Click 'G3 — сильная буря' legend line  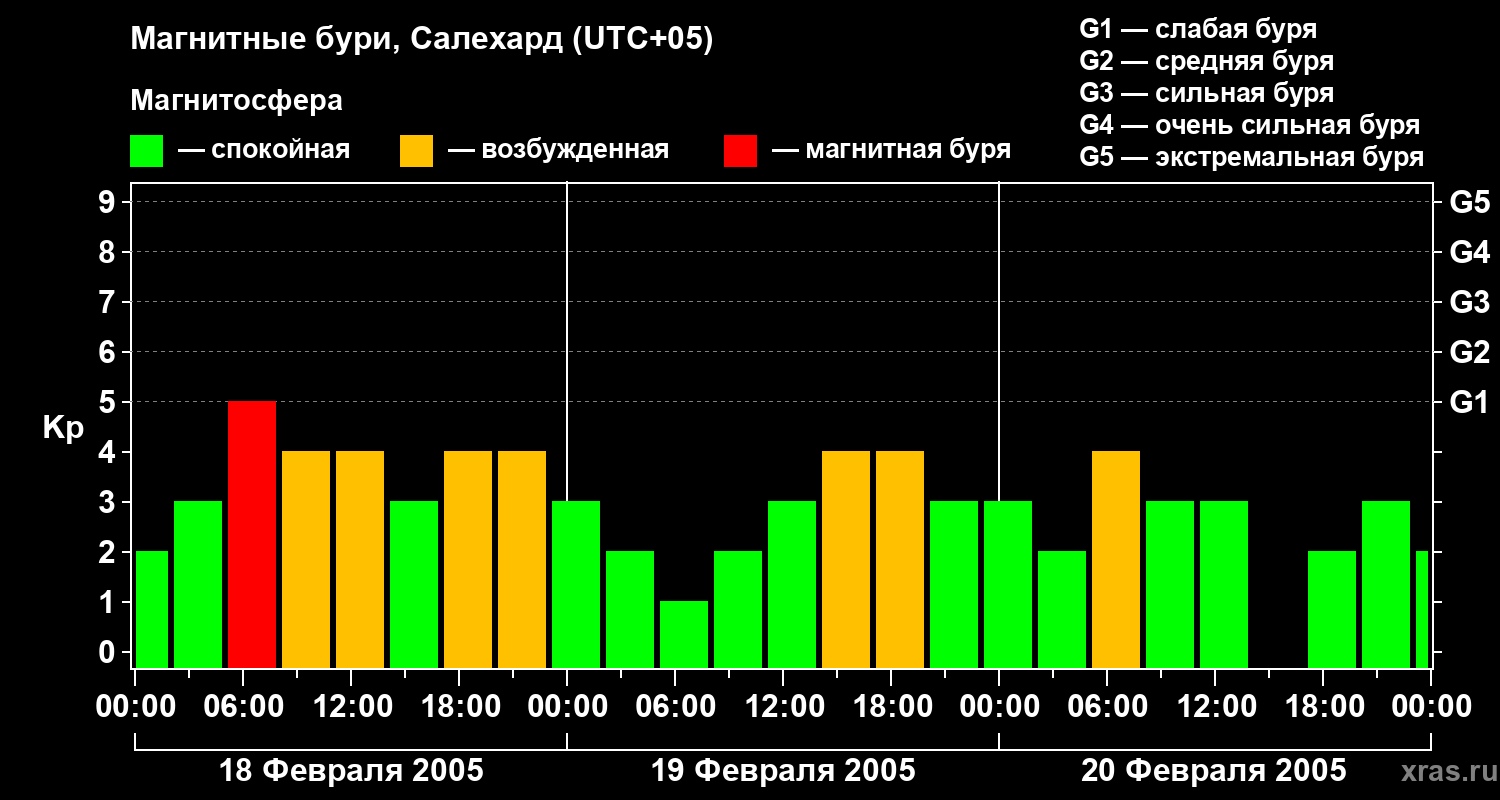tap(1206, 93)
